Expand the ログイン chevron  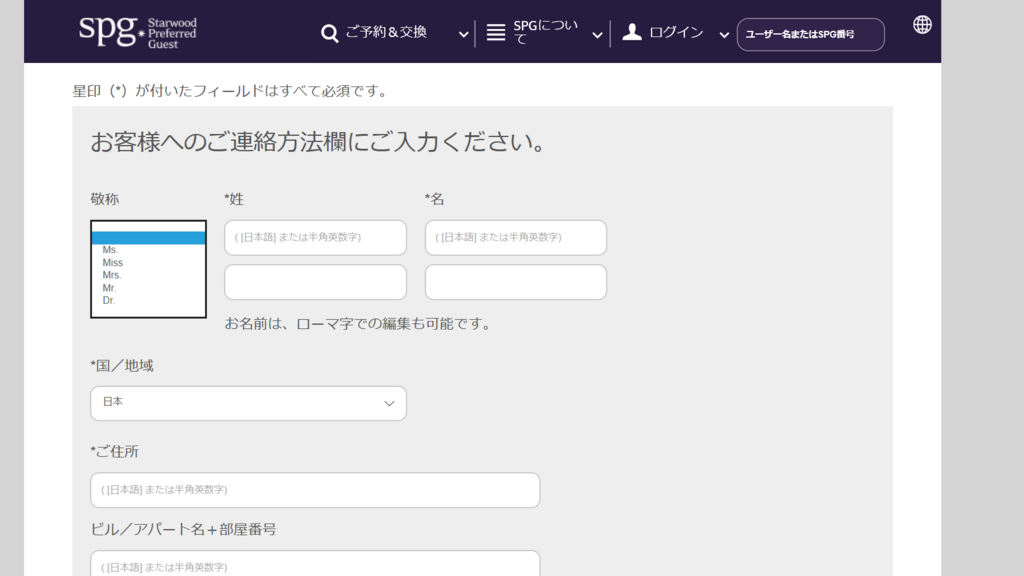(x=724, y=35)
